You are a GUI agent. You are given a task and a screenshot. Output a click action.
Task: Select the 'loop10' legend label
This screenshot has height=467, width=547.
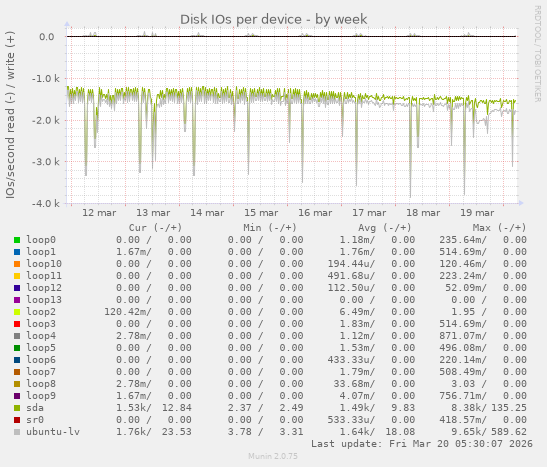(44, 264)
